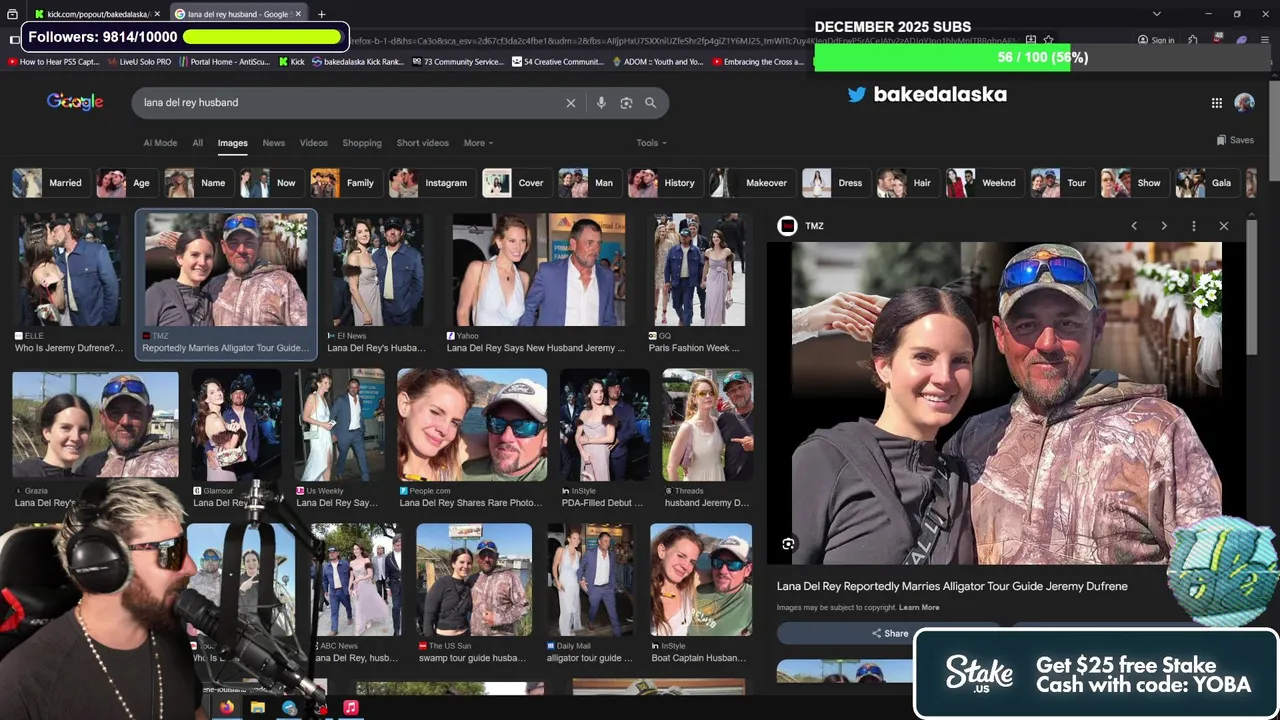Open the preview panel's three-dot menu
The height and width of the screenshot is (720, 1280).
(x=1194, y=226)
